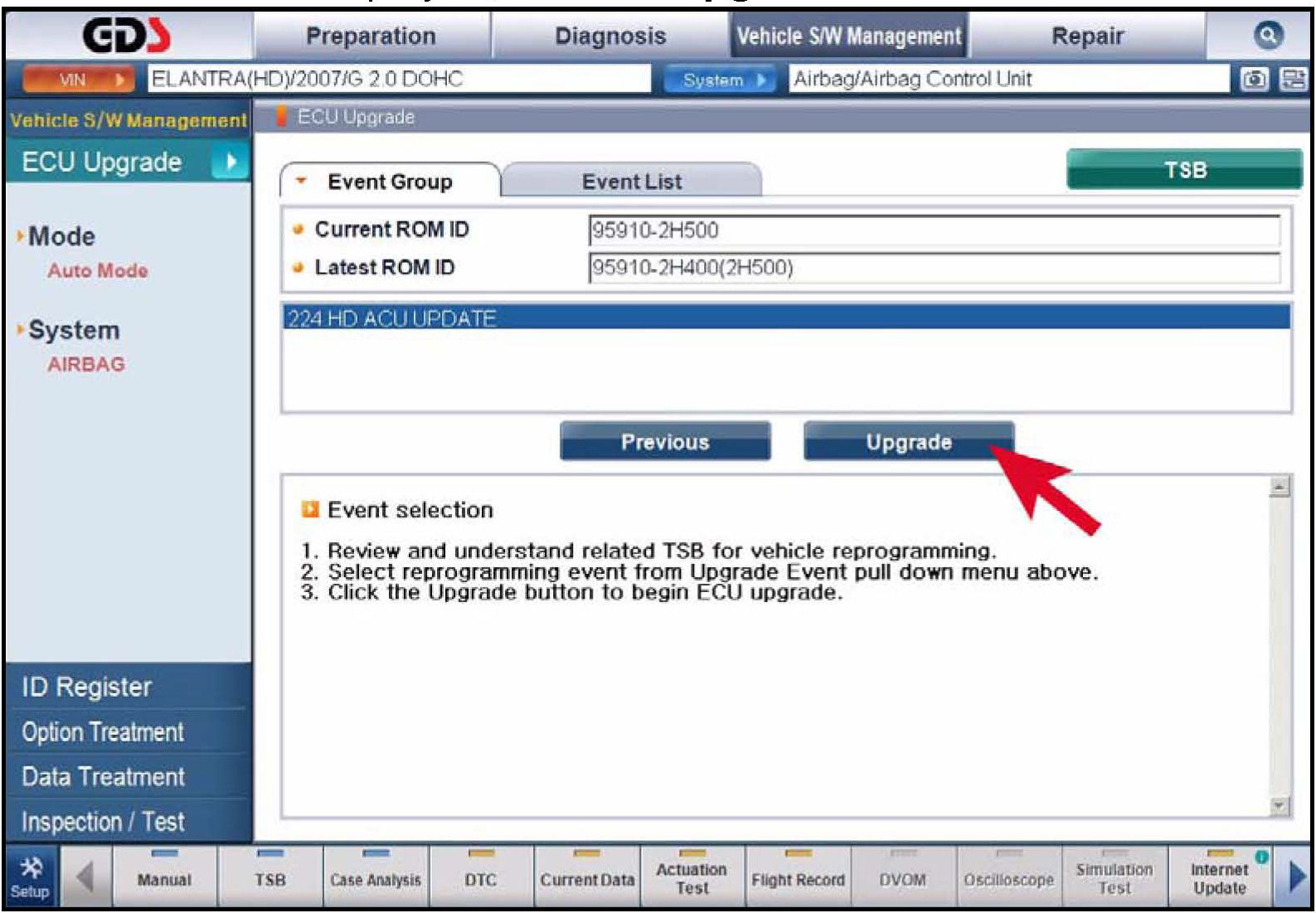Image resolution: width=1316 pixels, height=913 pixels.
Task: Switch to the Diagnosis tab
Action: tap(610, 36)
